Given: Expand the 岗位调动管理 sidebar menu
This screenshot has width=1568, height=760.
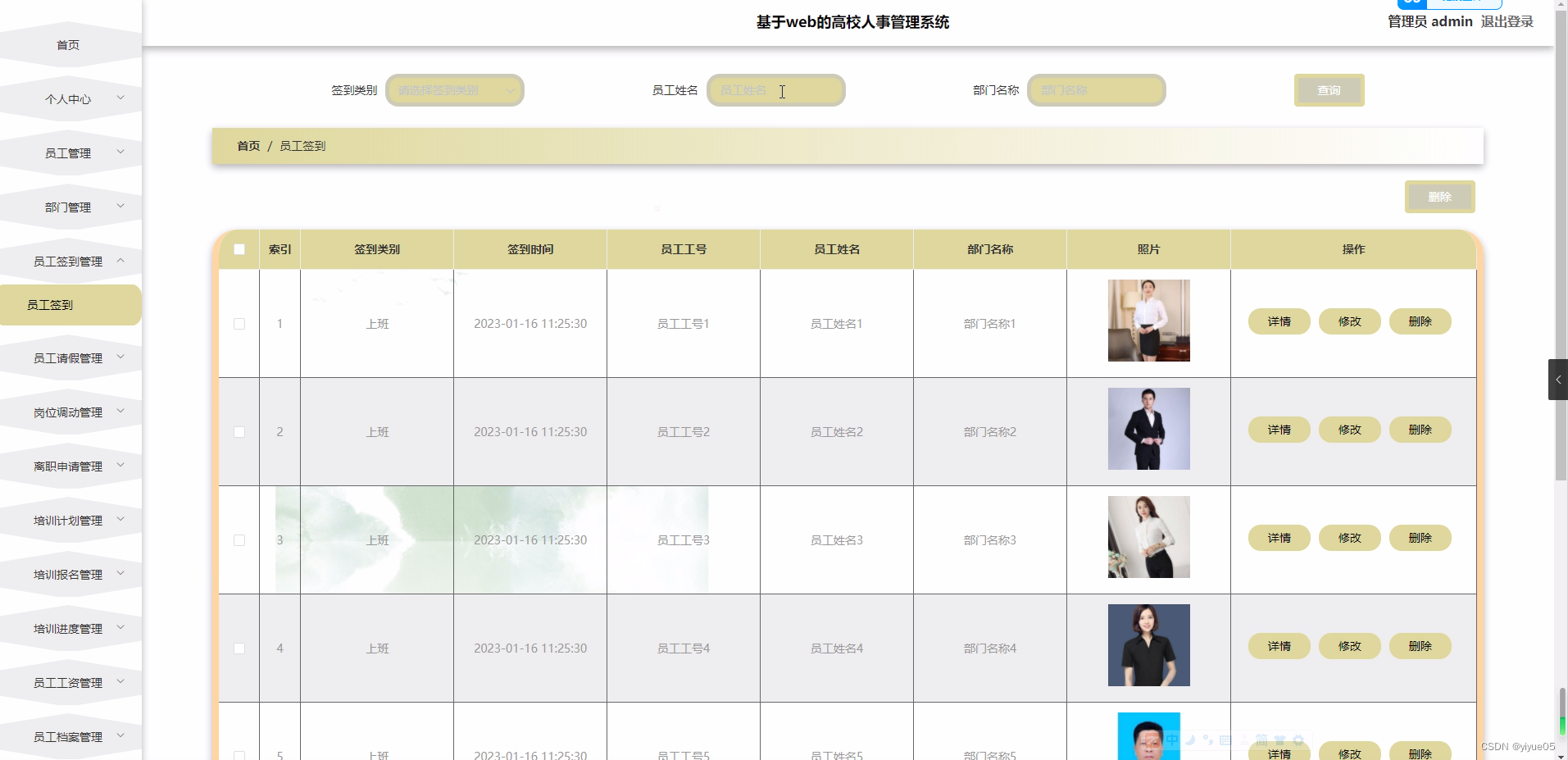Looking at the screenshot, I should click(69, 412).
